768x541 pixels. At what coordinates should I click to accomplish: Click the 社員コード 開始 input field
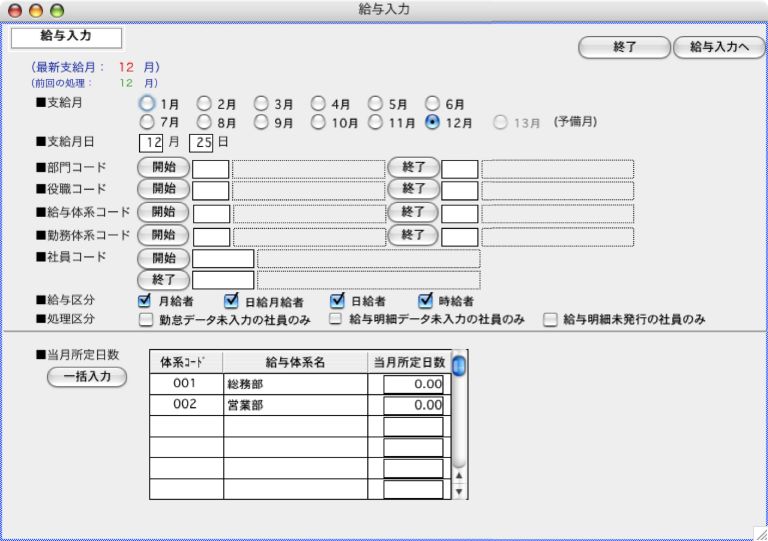(222, 259)
